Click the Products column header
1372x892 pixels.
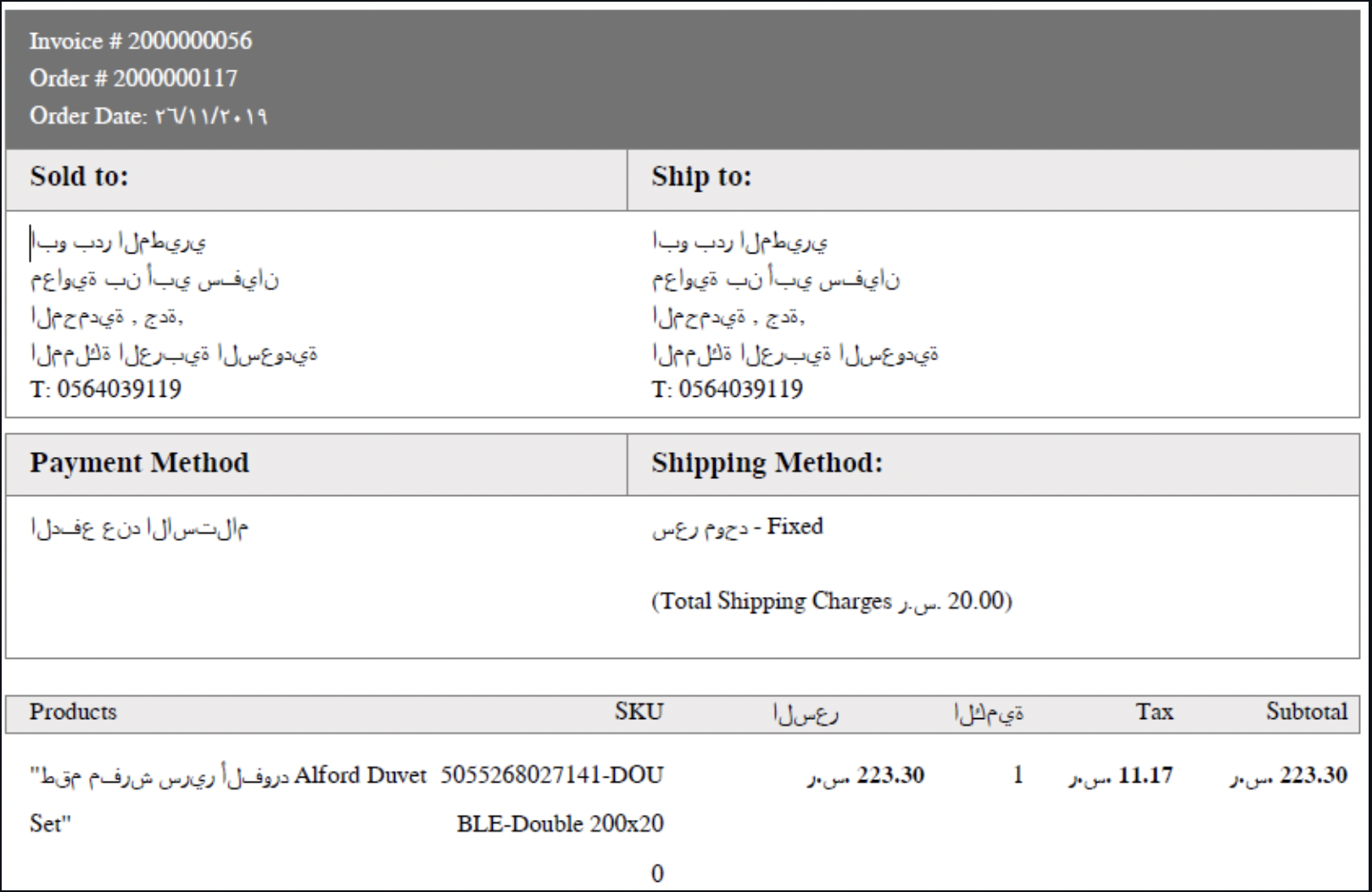click(73, 711)
